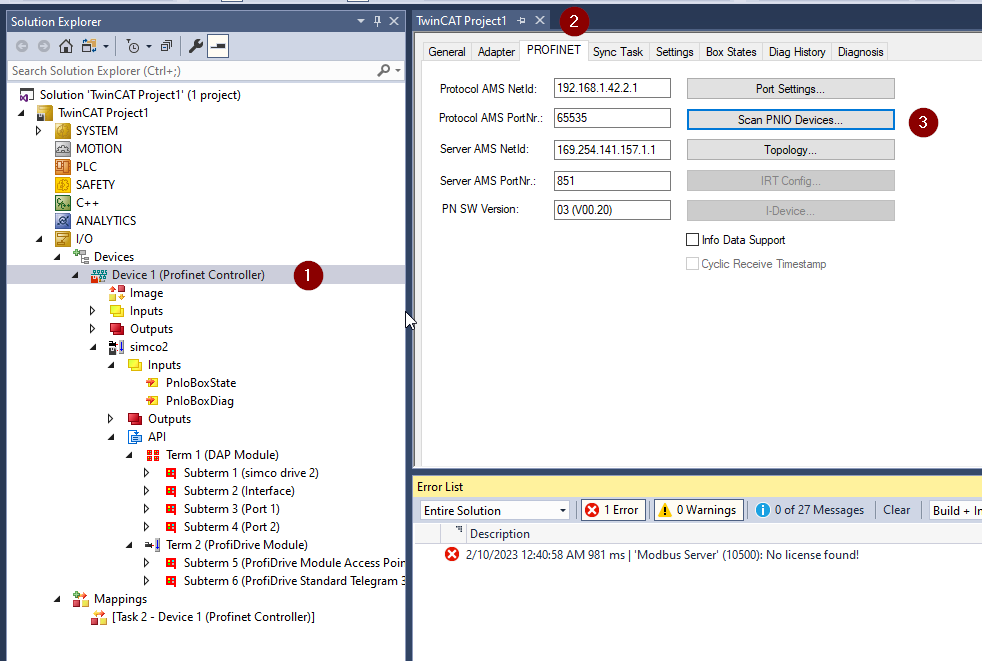Click the Port Settings... button
The image size is (982, 661).
(x=790, y=89)
